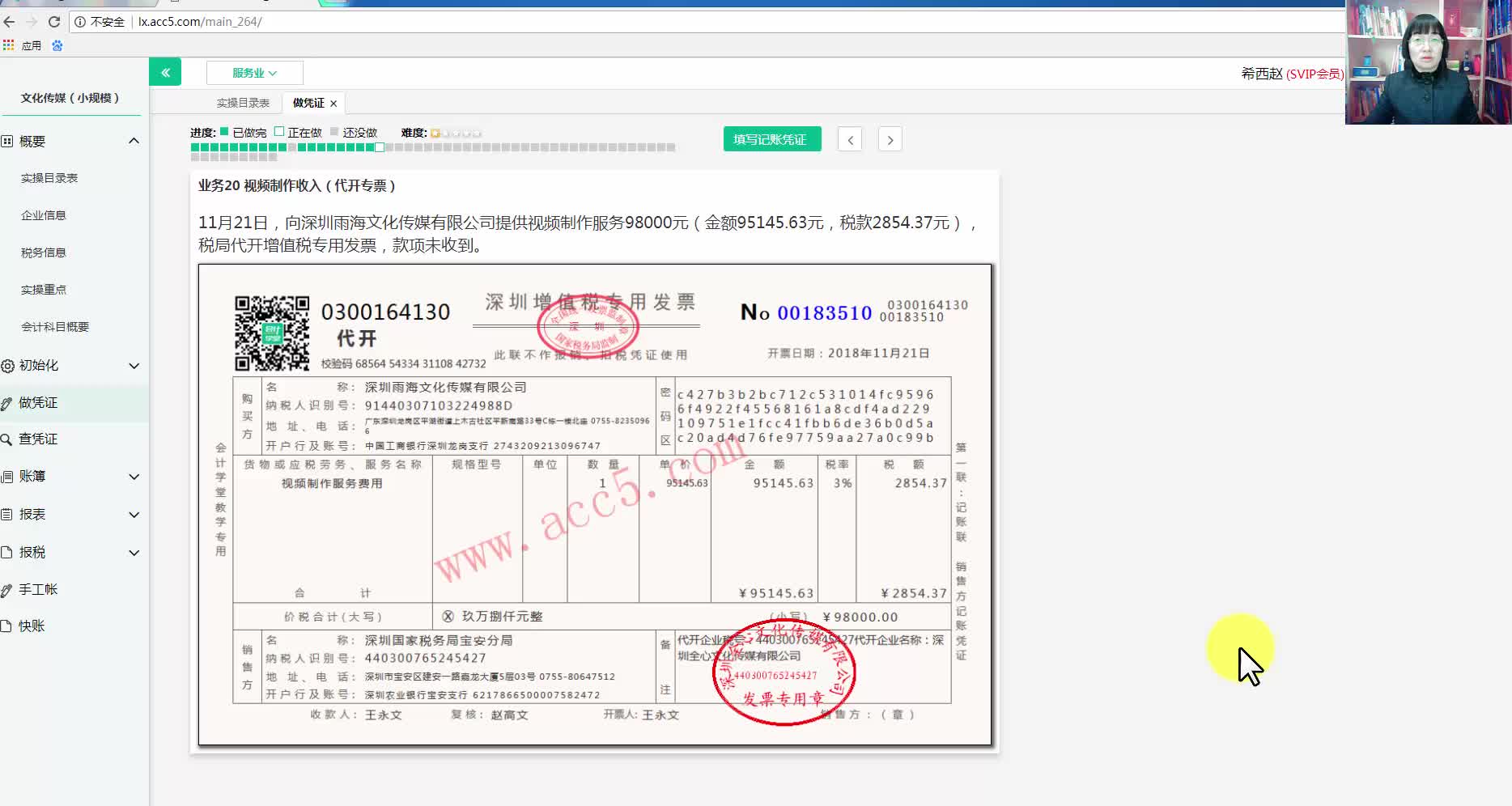This screenshot has height=806, width=1512.
Task: Click the first difficulty star
Action: click(435, 133)
